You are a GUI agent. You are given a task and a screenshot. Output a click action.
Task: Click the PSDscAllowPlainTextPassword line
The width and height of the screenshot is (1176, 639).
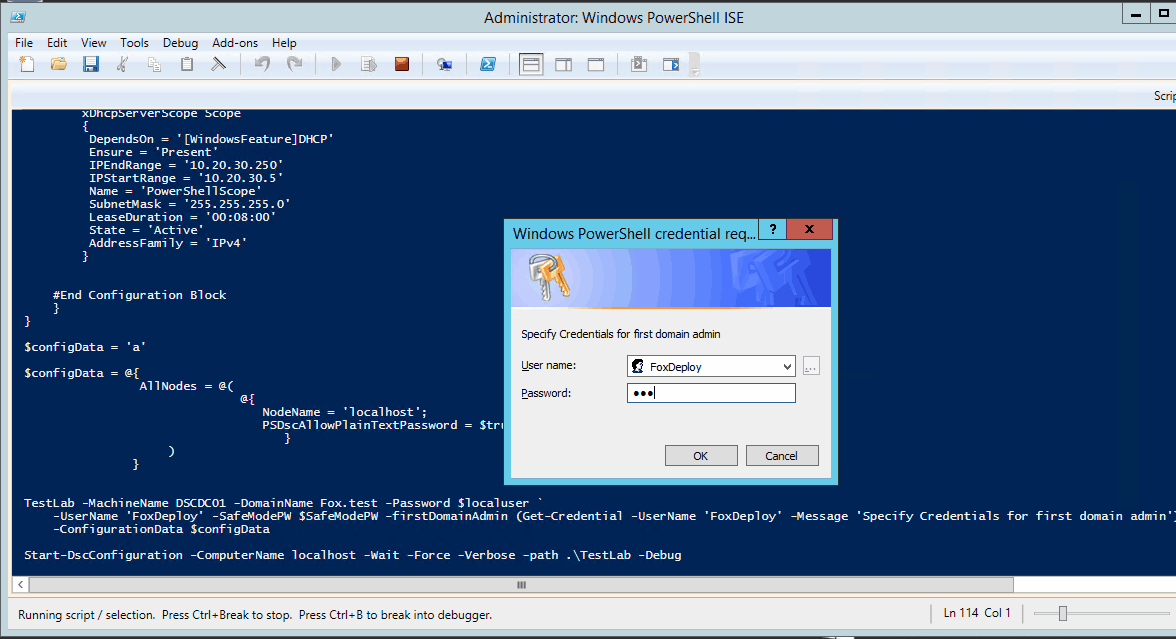click(382, 424)
